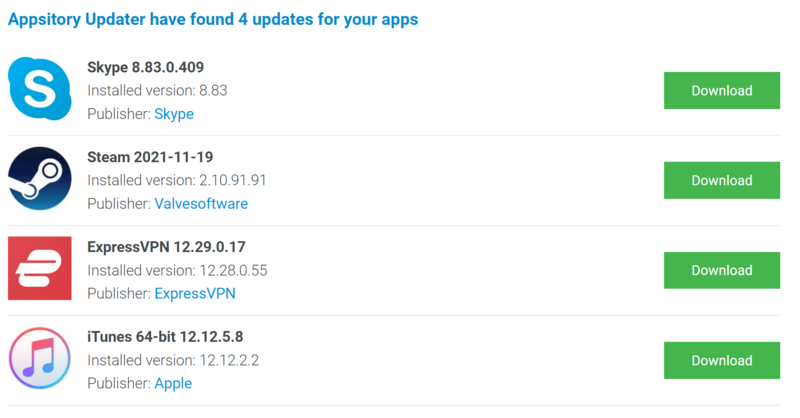Click the Skype app icon
This screenshot has height=418, width=800.
[x=40, y=89]
